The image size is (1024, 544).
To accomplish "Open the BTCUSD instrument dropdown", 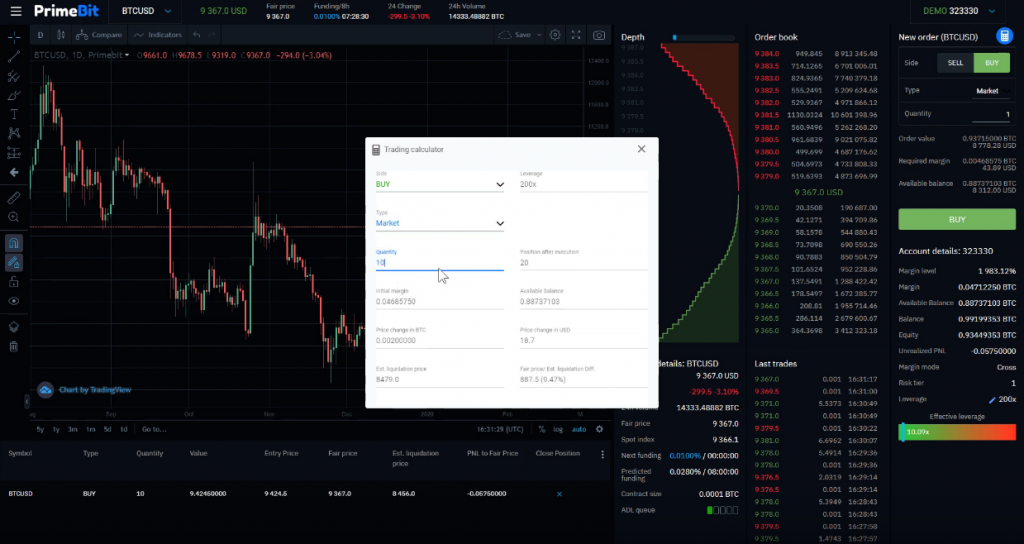I will pos(146,11).
